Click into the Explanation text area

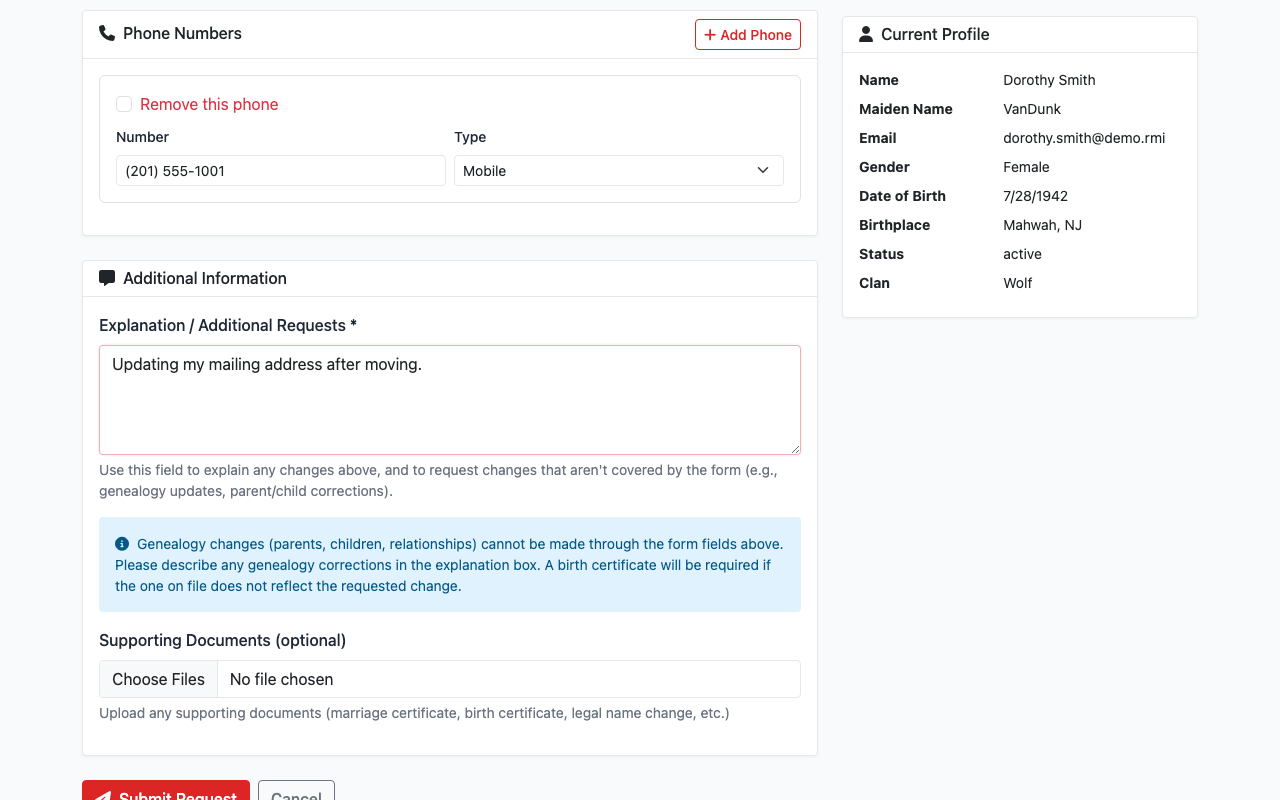pos(450,400)
